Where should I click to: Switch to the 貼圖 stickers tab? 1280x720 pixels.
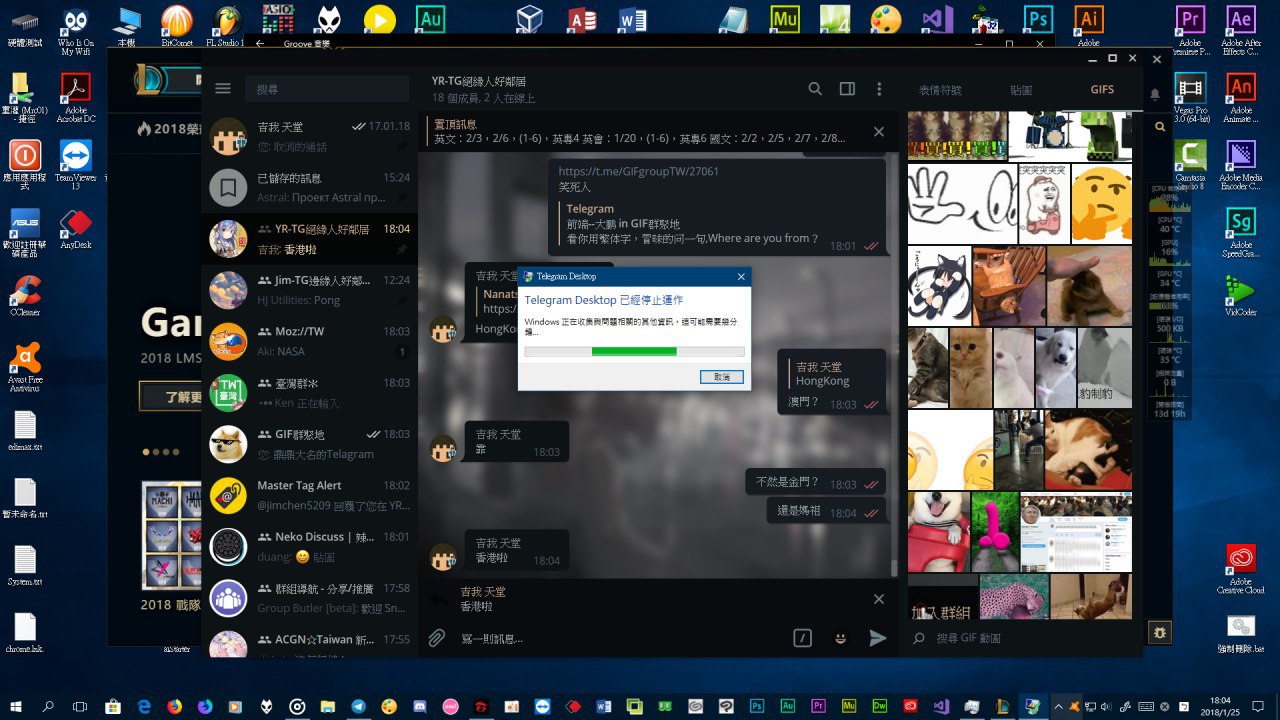pyautogui.click(x=1021, y=90)
